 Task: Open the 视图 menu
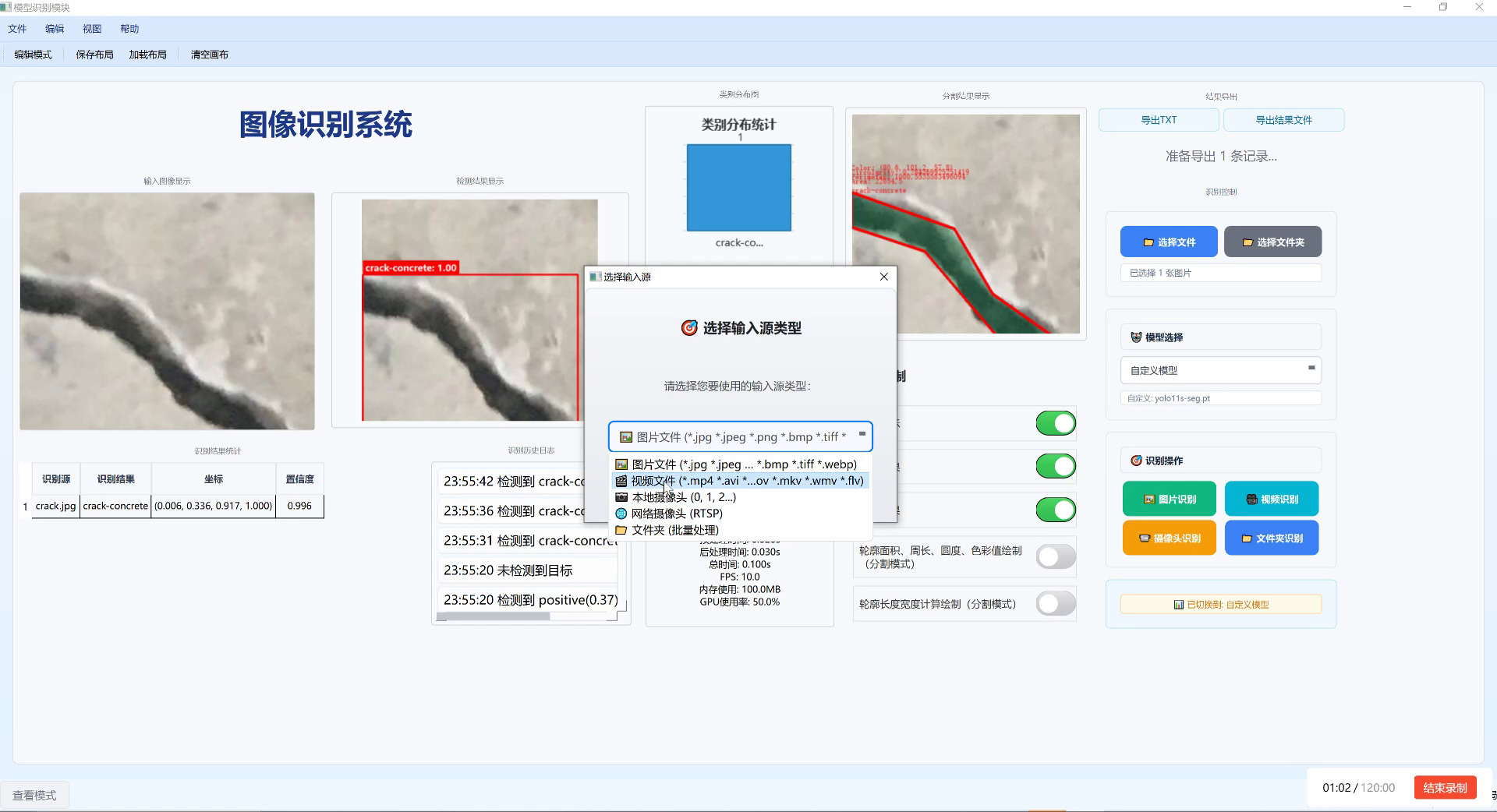coord(92,29)
